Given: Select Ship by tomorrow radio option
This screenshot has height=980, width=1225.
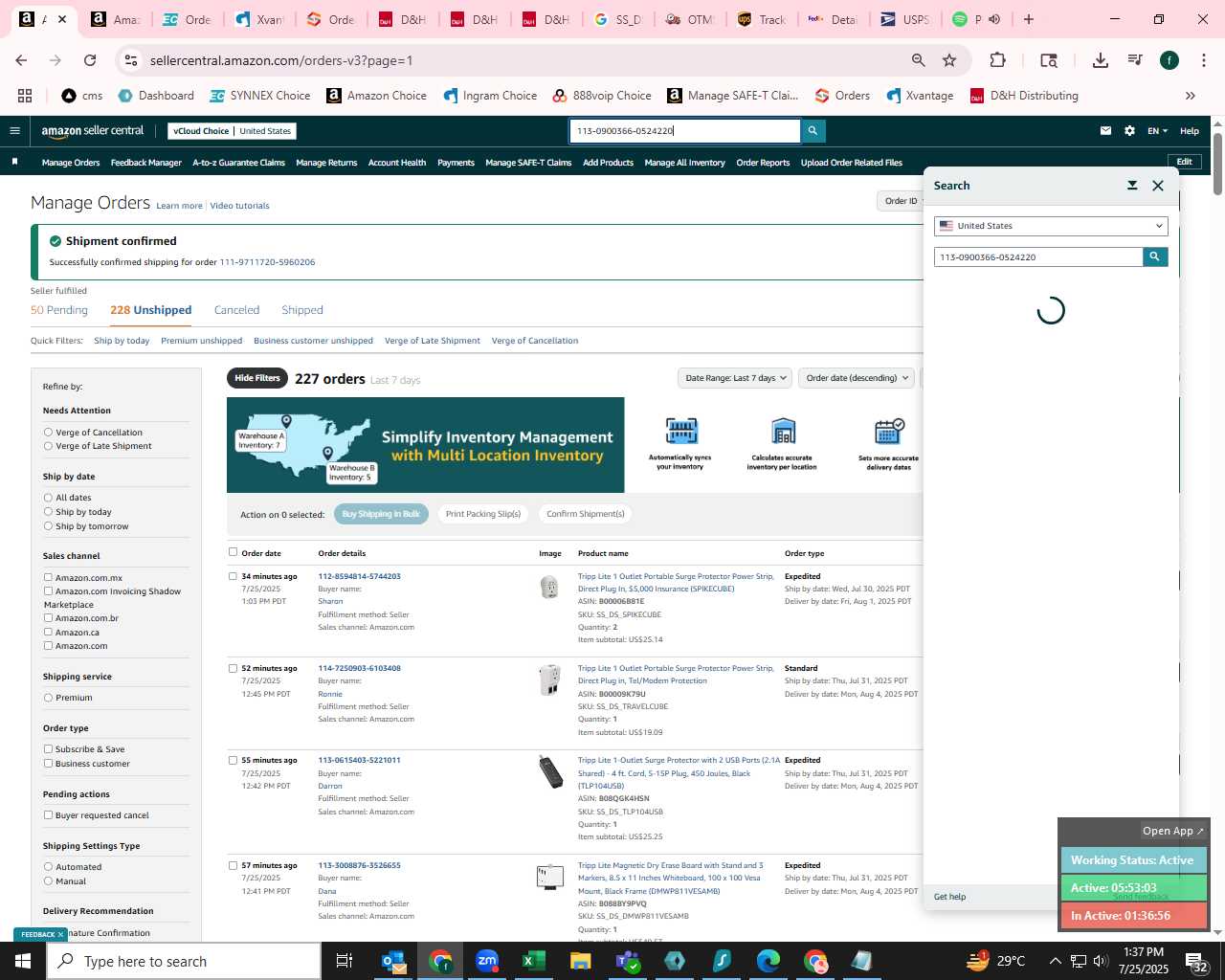Looking at the screenshot, I should click(x=48, y=526).
